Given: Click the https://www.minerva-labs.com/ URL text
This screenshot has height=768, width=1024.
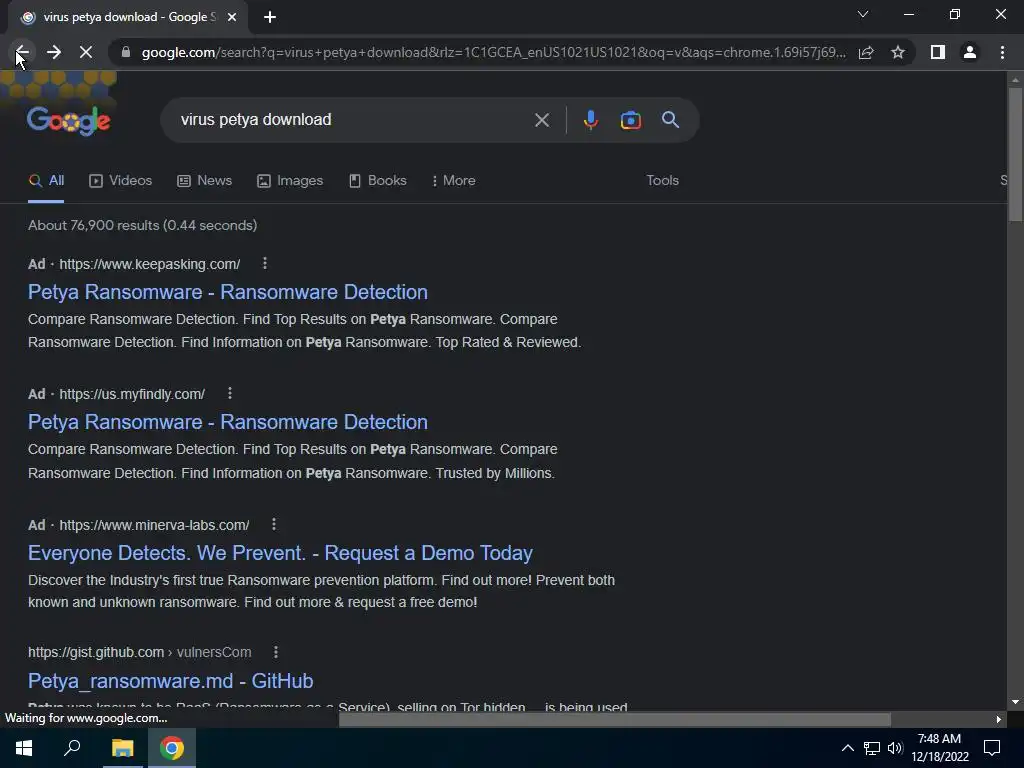Looking at the screenshot, I should [x=154, y=525].
